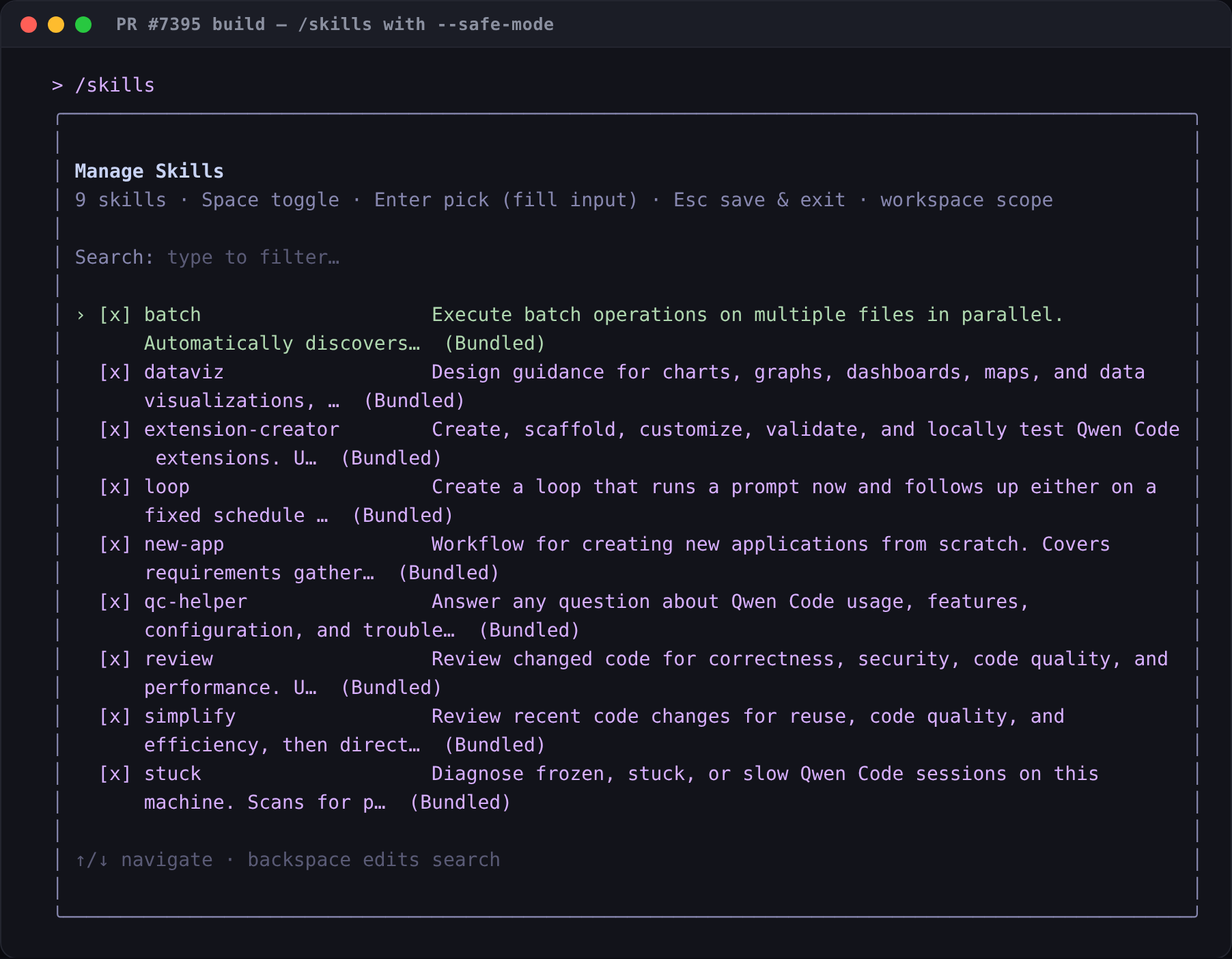This screenshot has height=959, width=1232.
Task: Toggle the qc-helper skill checkbox
Action: 115,602
